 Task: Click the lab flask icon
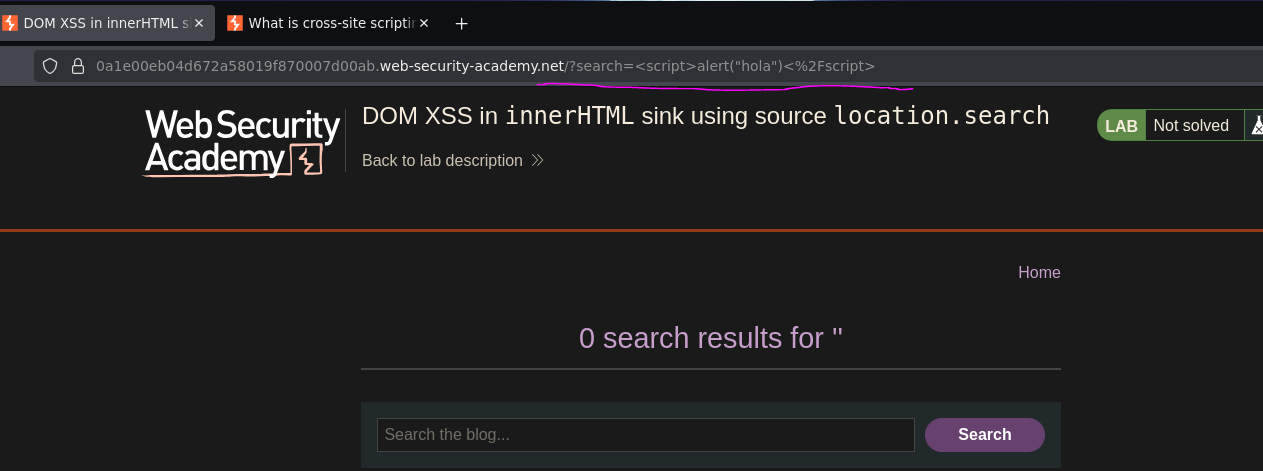coord(1255,125)
